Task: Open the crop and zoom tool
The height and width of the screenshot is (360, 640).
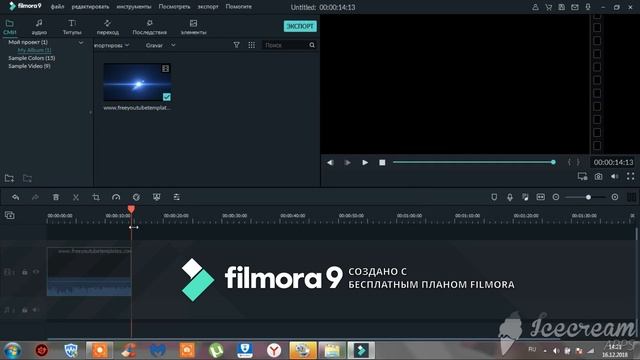Action: click(96, 197)
